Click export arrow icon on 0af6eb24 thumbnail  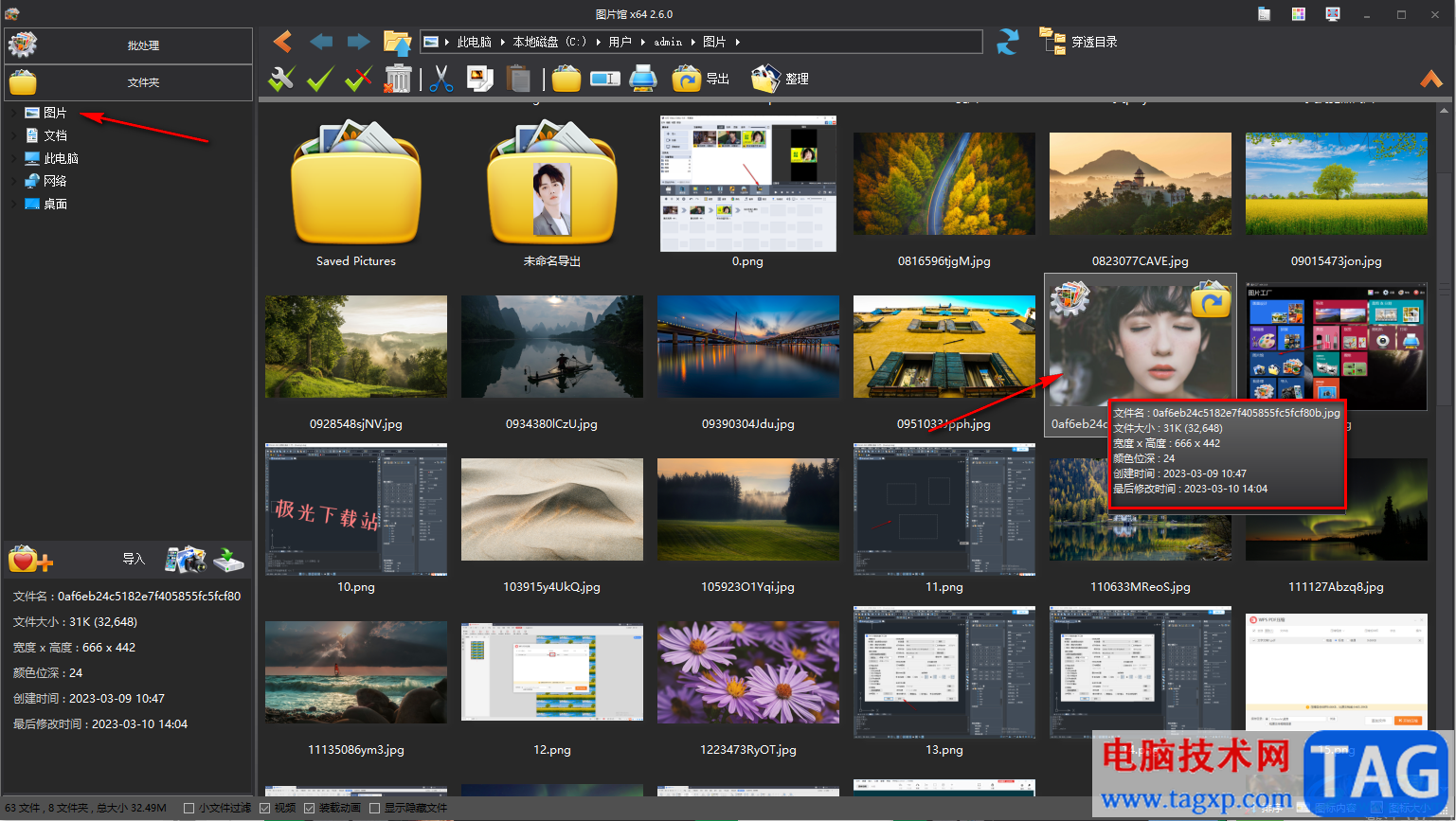(1210, 298)
